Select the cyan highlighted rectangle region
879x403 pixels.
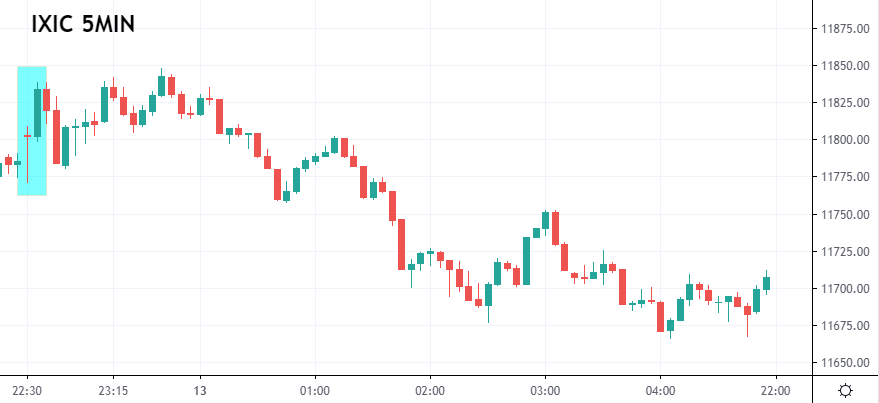point(32,130)
